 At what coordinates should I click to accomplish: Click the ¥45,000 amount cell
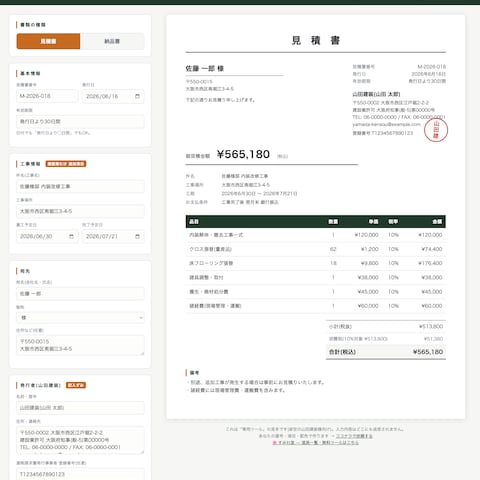click(x=432, y=292)
